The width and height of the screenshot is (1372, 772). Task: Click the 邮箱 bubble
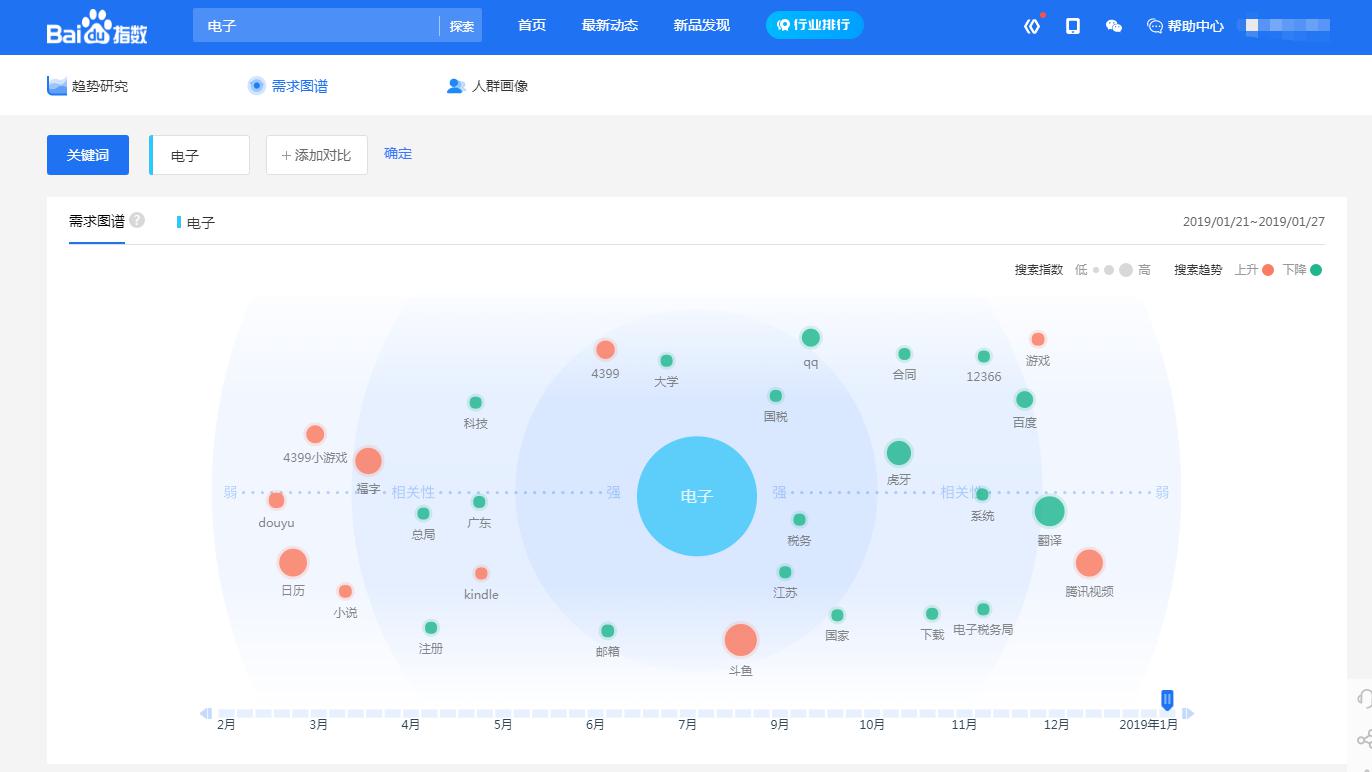point(607,631)
